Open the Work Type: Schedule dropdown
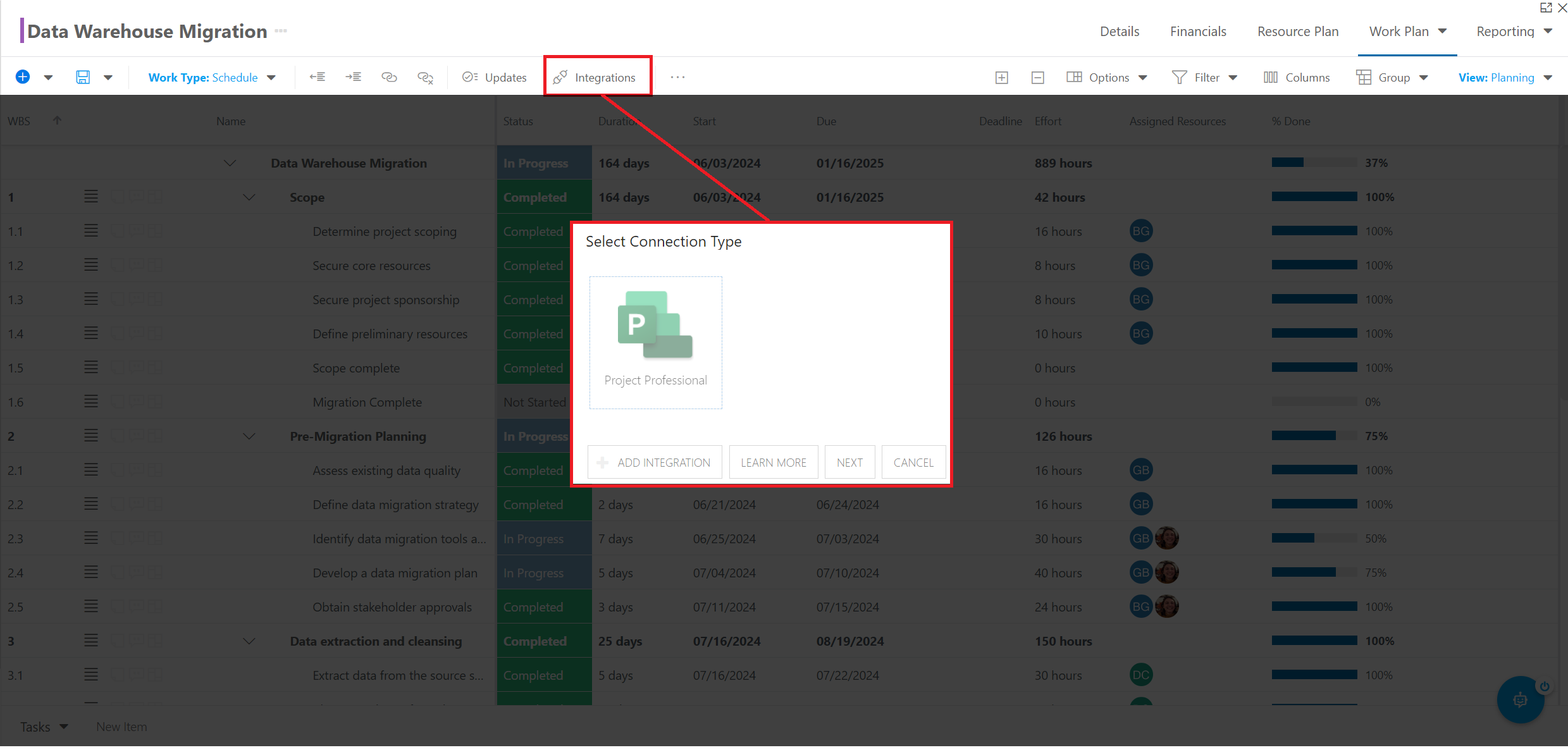This screenshot has width=1568, height=750. pos(212,77)
